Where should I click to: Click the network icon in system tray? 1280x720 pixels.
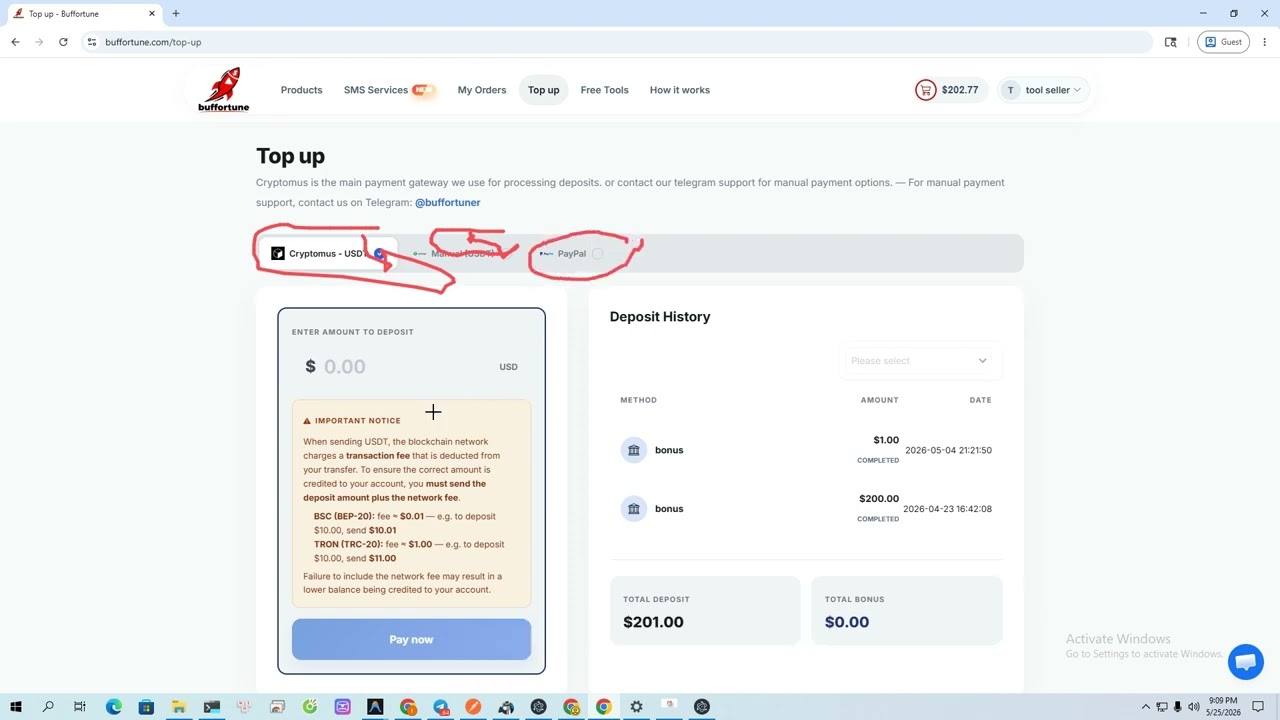pyautogui.click(x=1162, y=707)
